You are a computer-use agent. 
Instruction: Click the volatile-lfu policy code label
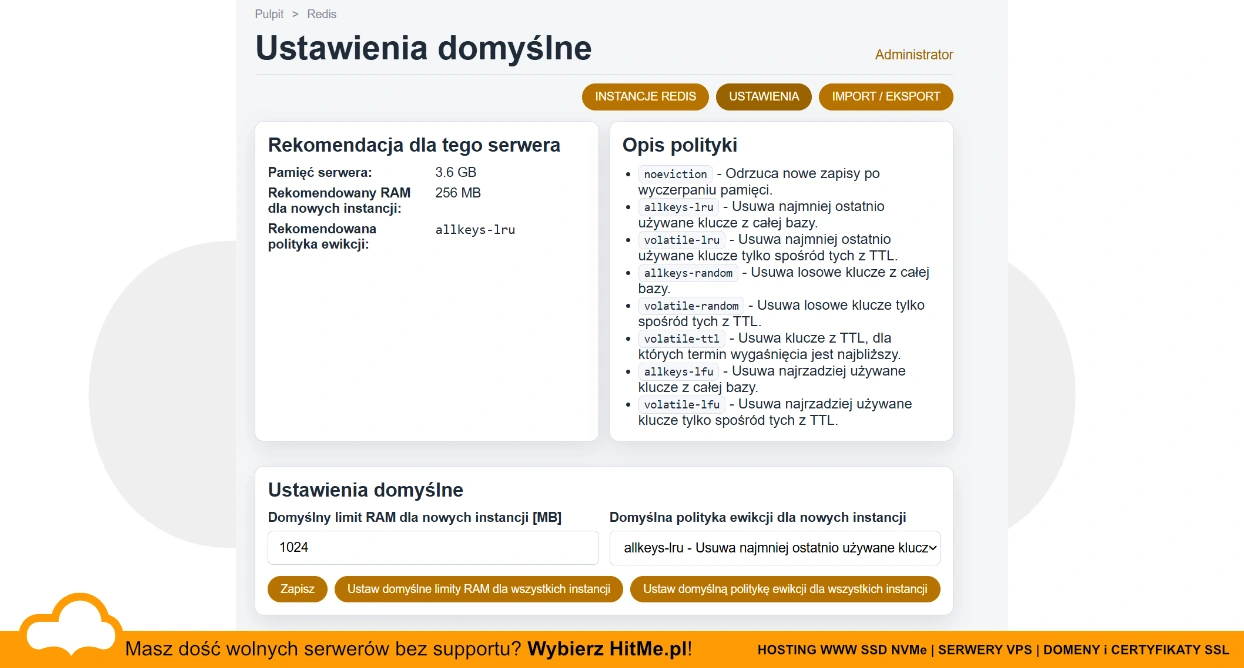click(x=682, y=405)
